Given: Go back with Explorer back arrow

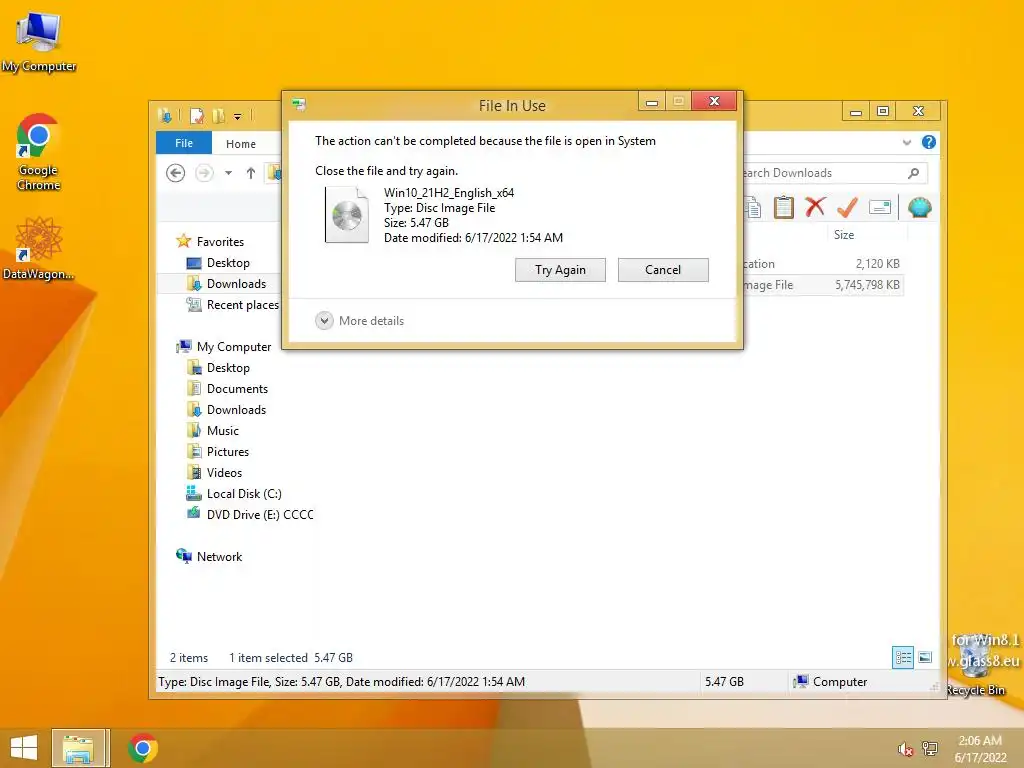Looking at the screenshot, I should 175,173.
